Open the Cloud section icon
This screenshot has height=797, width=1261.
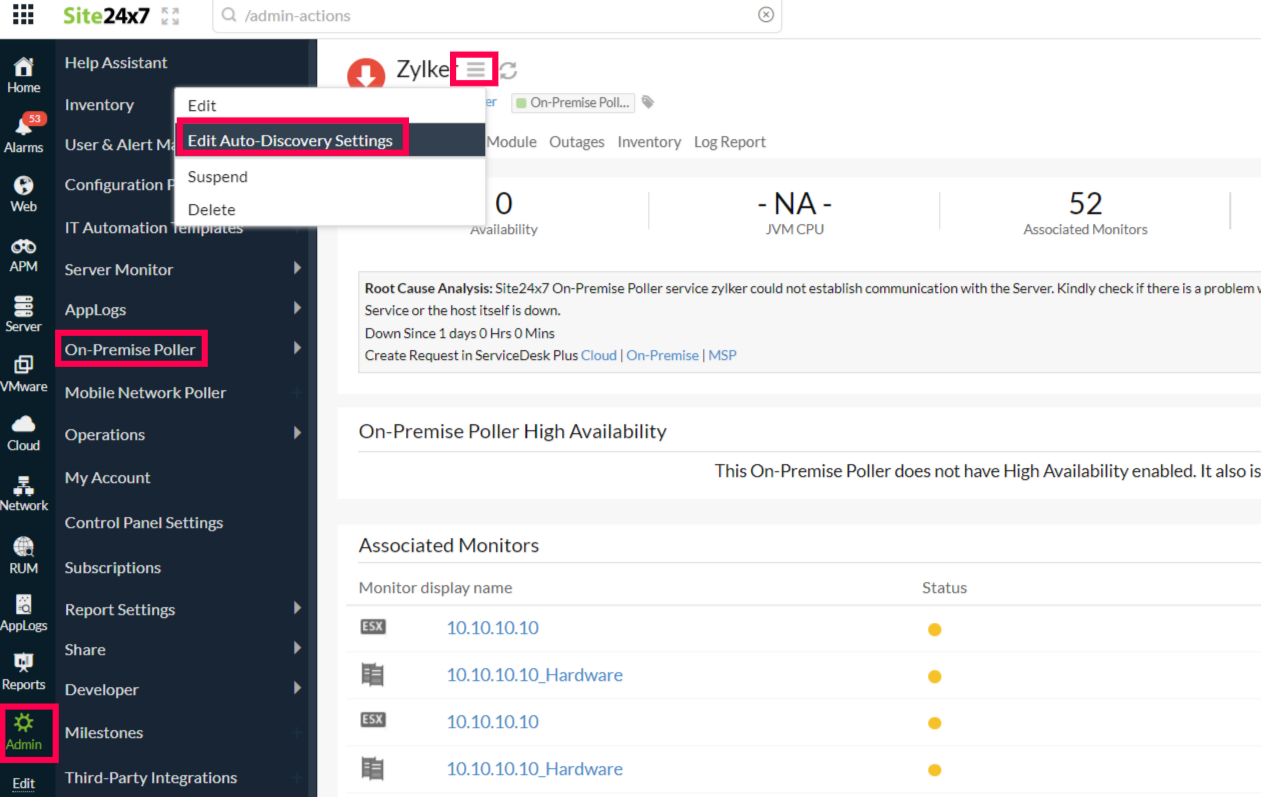[23, 432]
